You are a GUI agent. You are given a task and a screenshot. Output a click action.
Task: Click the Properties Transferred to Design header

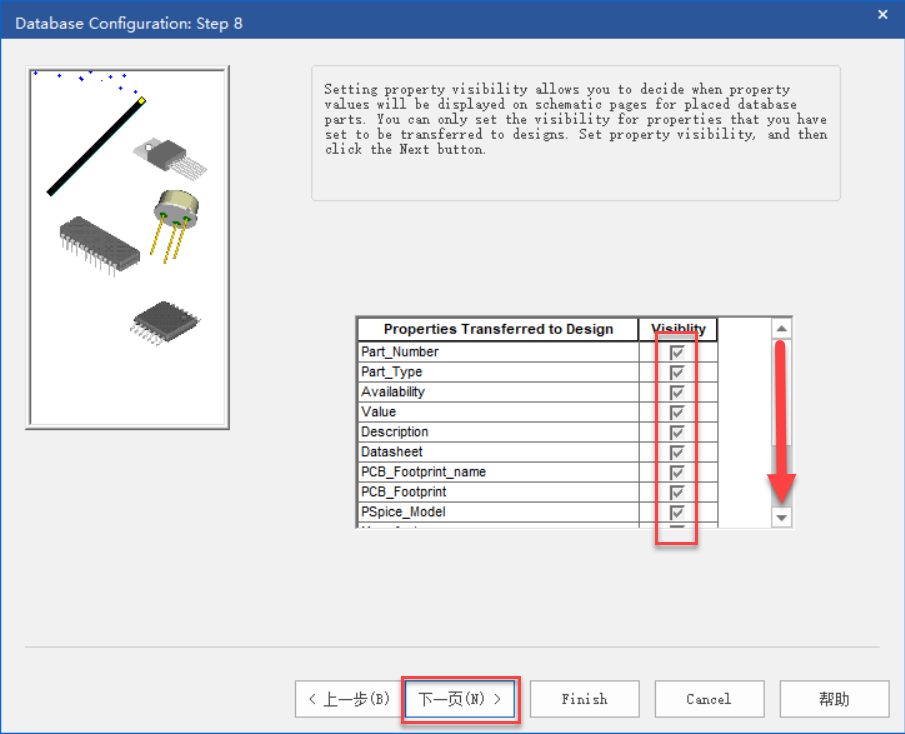pos(498,329)
